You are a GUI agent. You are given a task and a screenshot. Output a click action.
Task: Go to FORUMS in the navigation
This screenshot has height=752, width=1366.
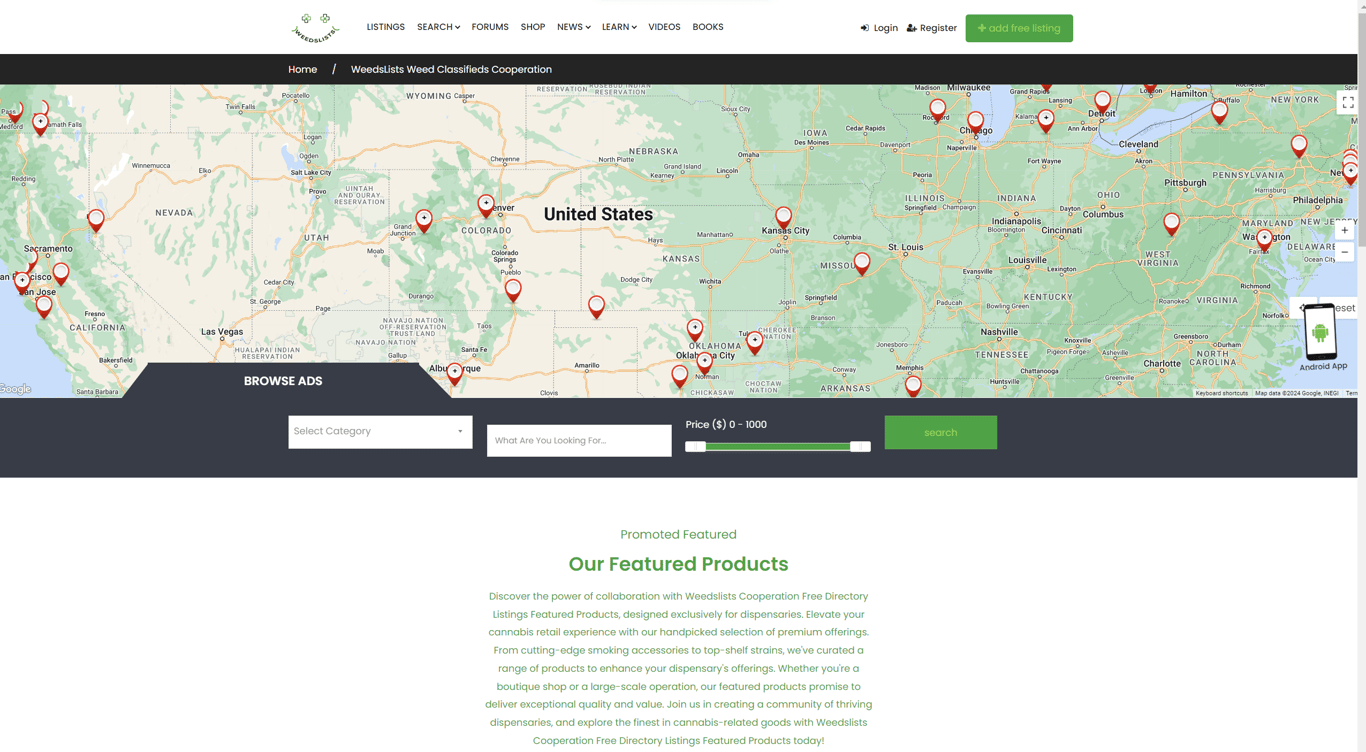(490, 27)
